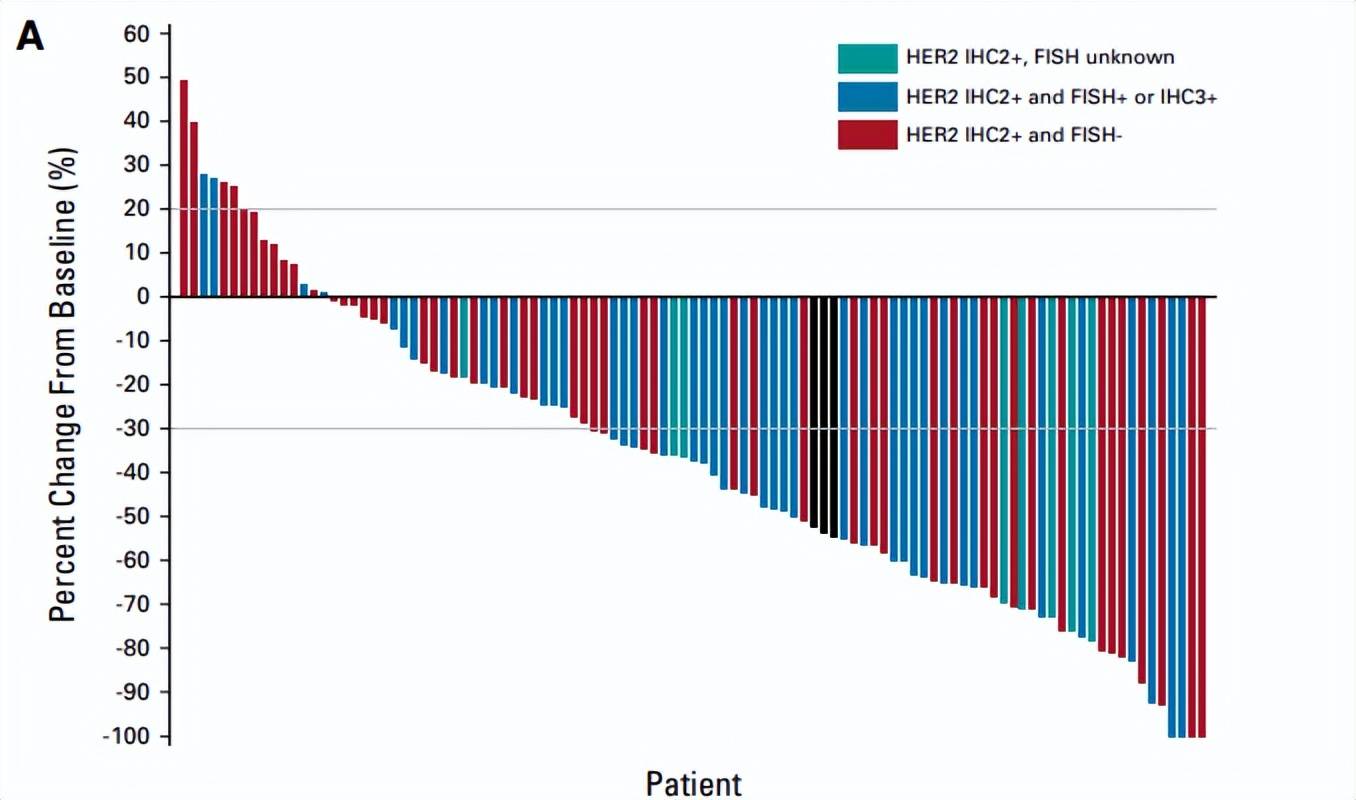Click the last red bar reaching -100

pyautogui.click(x=1202, y=517)
